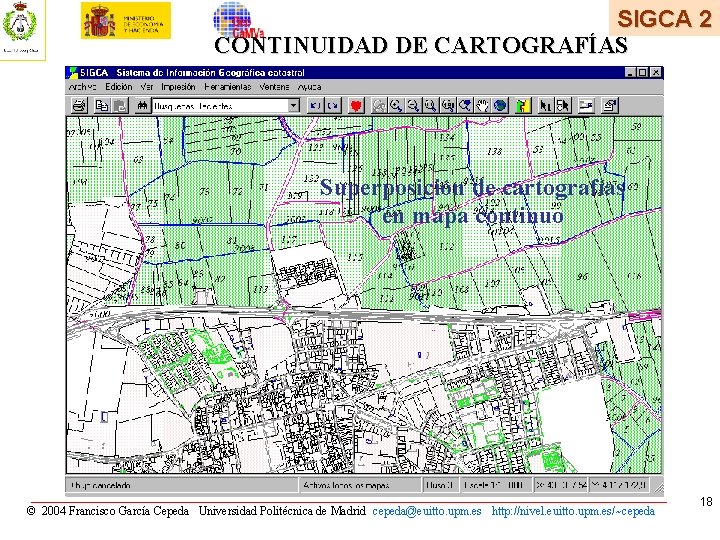
Task: Click the window resize grip in status bar
Action: point(658,486)
